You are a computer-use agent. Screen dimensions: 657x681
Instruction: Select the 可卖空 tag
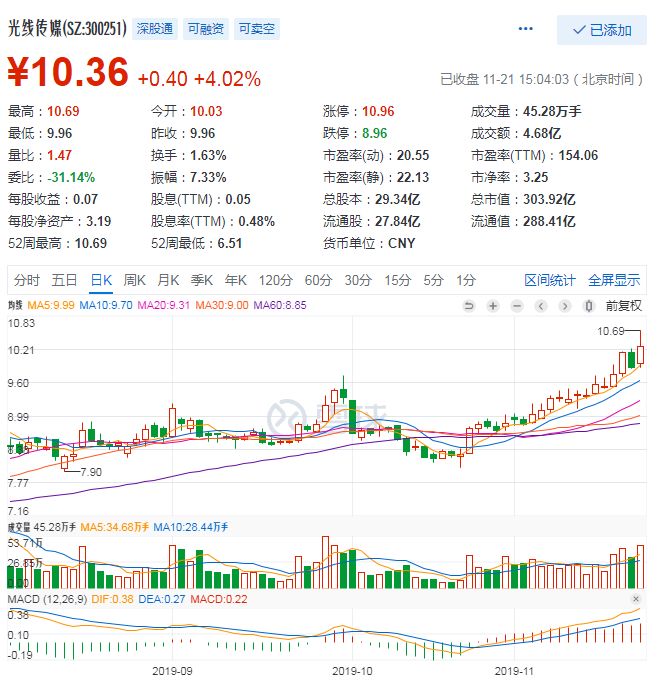pyautogui.click(x=257, y=29)
